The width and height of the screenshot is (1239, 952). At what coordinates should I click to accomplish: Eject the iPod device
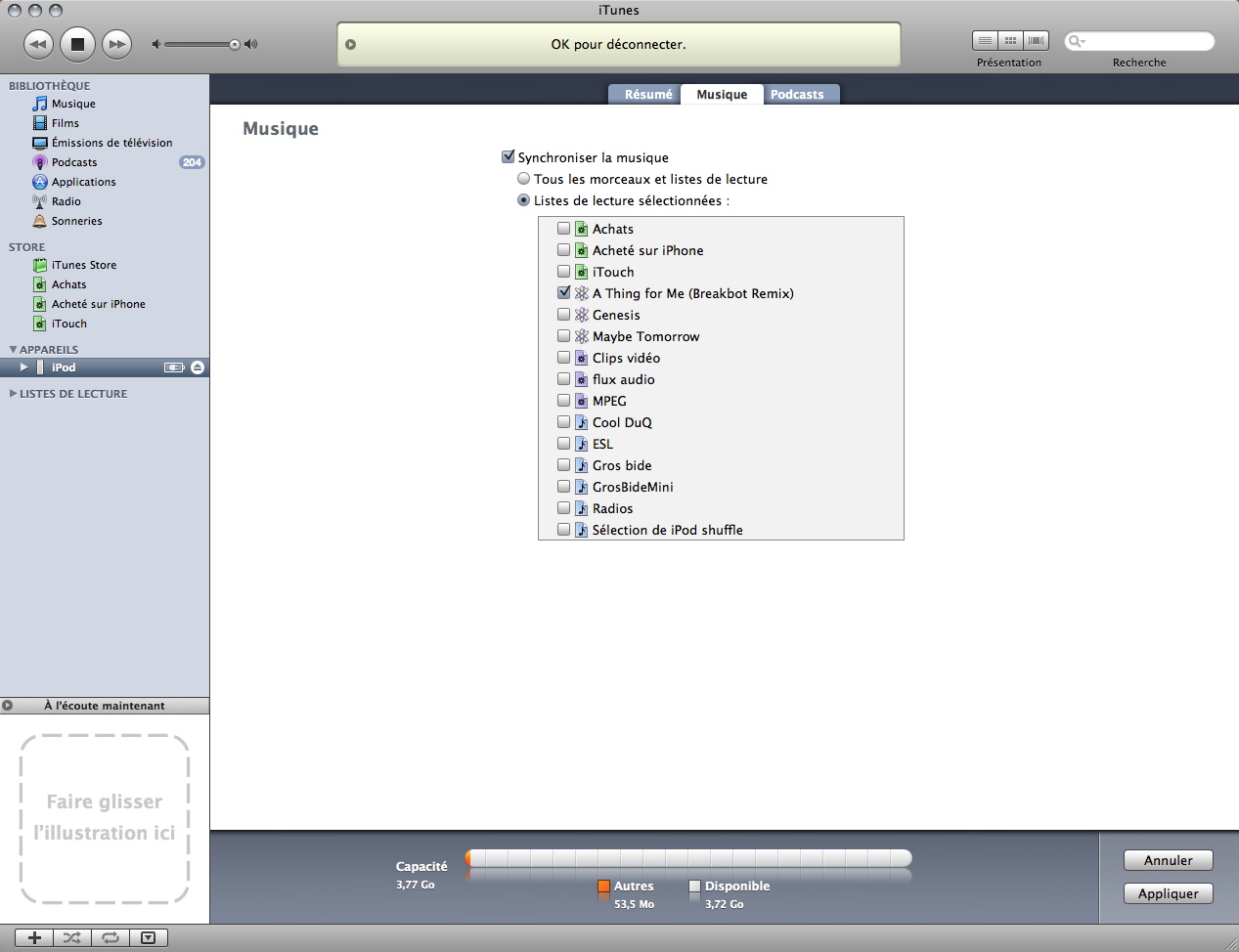tap(198, 368)
